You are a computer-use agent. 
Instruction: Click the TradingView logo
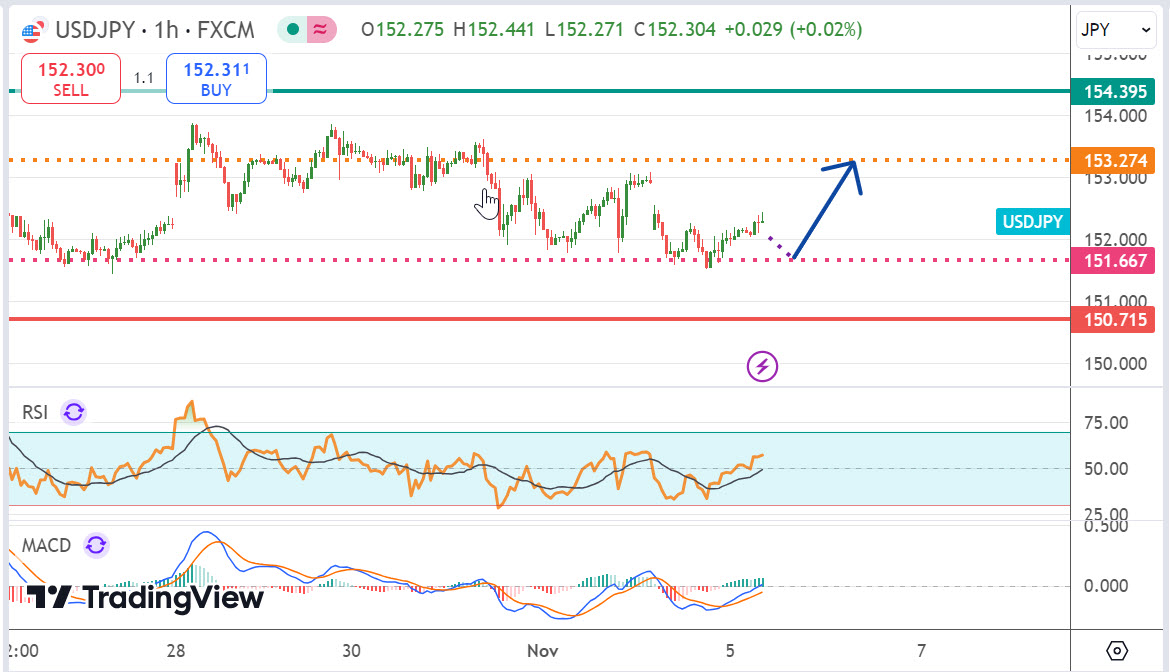click(145, 598)
